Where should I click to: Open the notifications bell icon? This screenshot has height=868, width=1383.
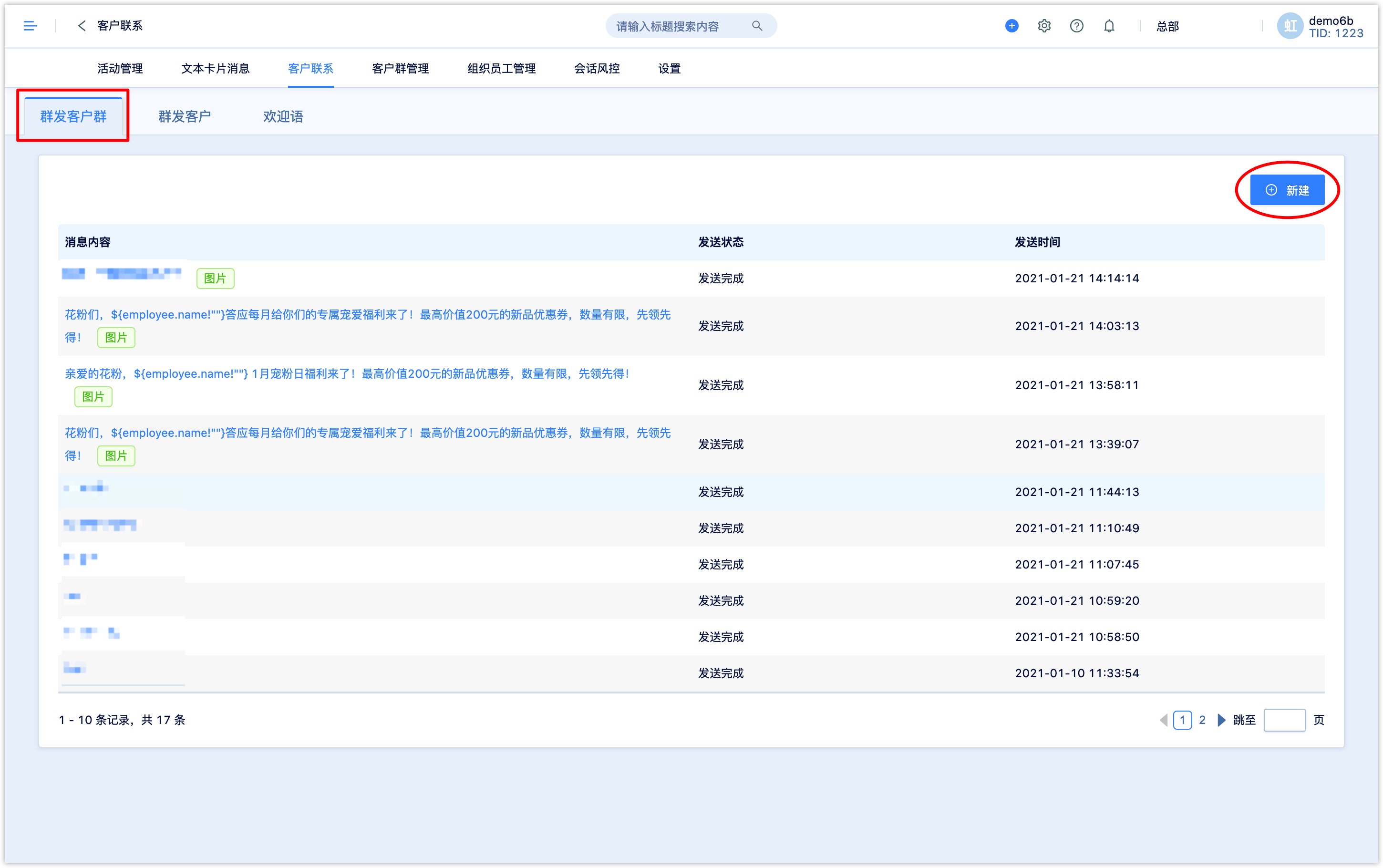pyautogui.click(x=1109, y=26)
